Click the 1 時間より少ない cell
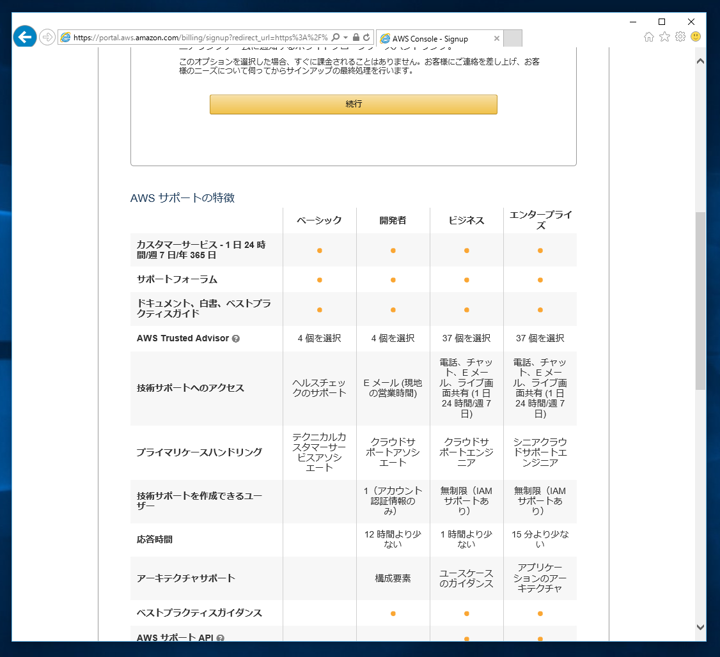This screenshot has width=720, height=657. pyautogui.click(x=467, y=539)
